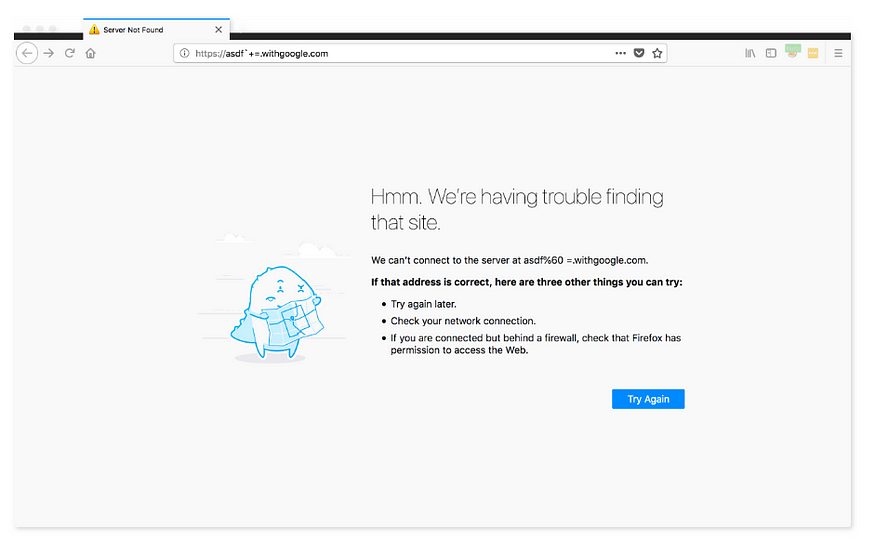Click the green extension icon in toolbar

coord(792,52)
